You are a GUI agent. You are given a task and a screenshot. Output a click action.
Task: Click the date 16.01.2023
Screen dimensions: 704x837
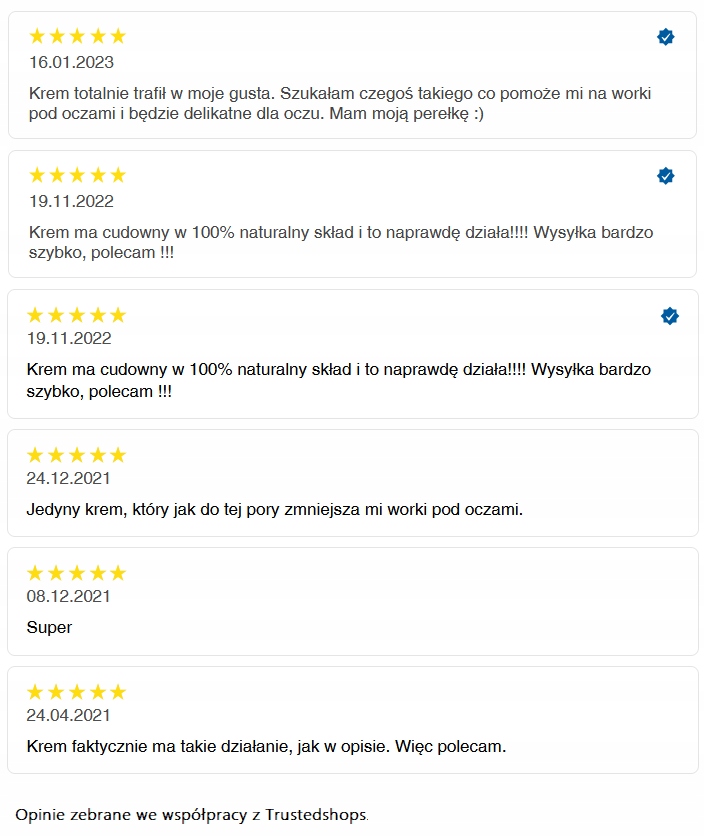71,61
